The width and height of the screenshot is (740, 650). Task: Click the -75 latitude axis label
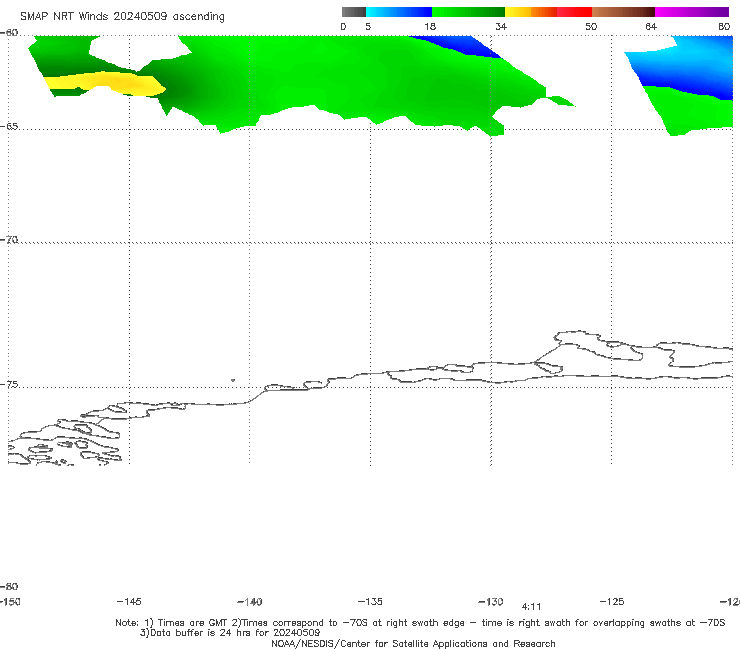pyautogui.click(x=9, y=385)
